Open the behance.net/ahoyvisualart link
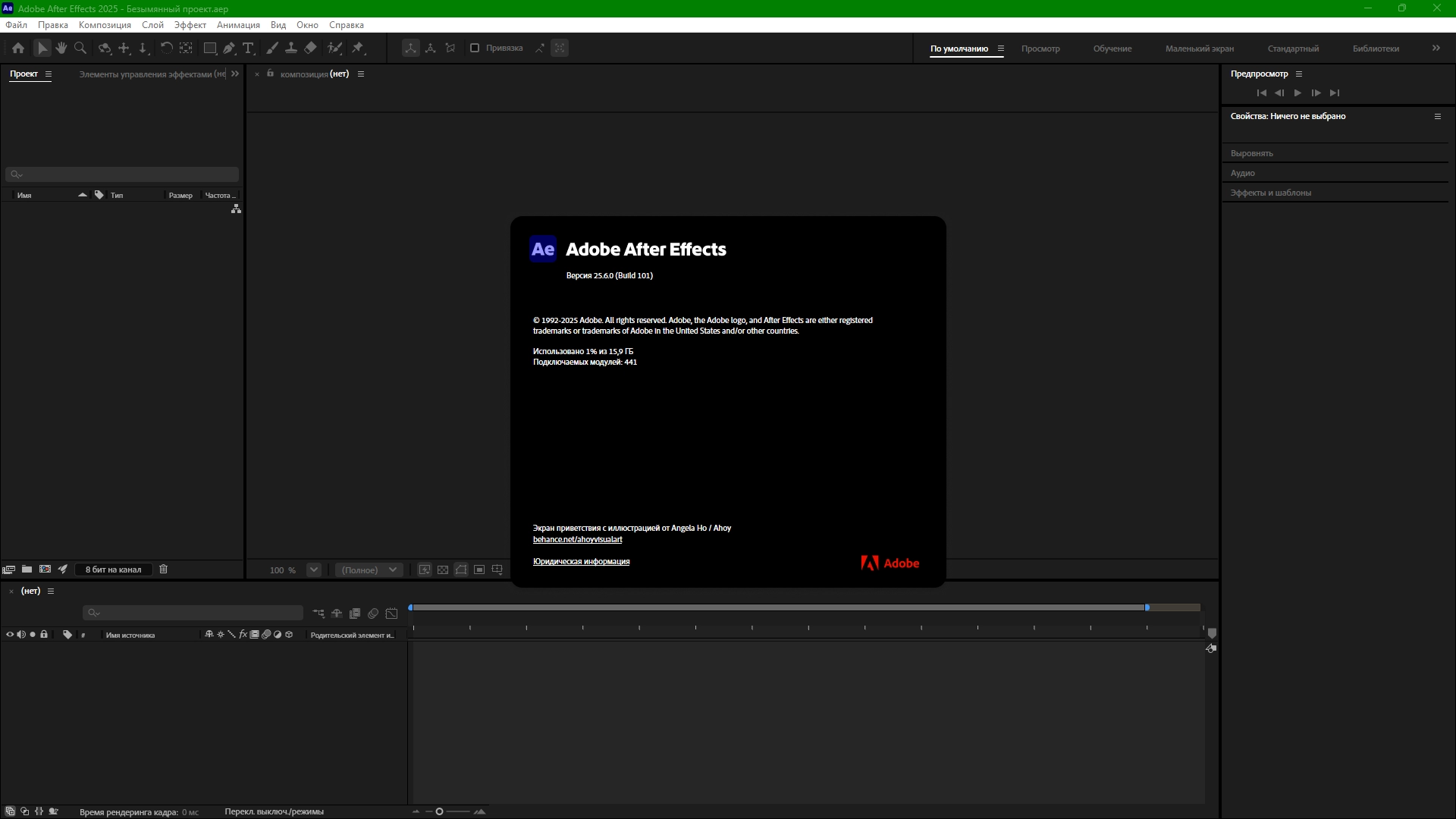 point(577,539)
